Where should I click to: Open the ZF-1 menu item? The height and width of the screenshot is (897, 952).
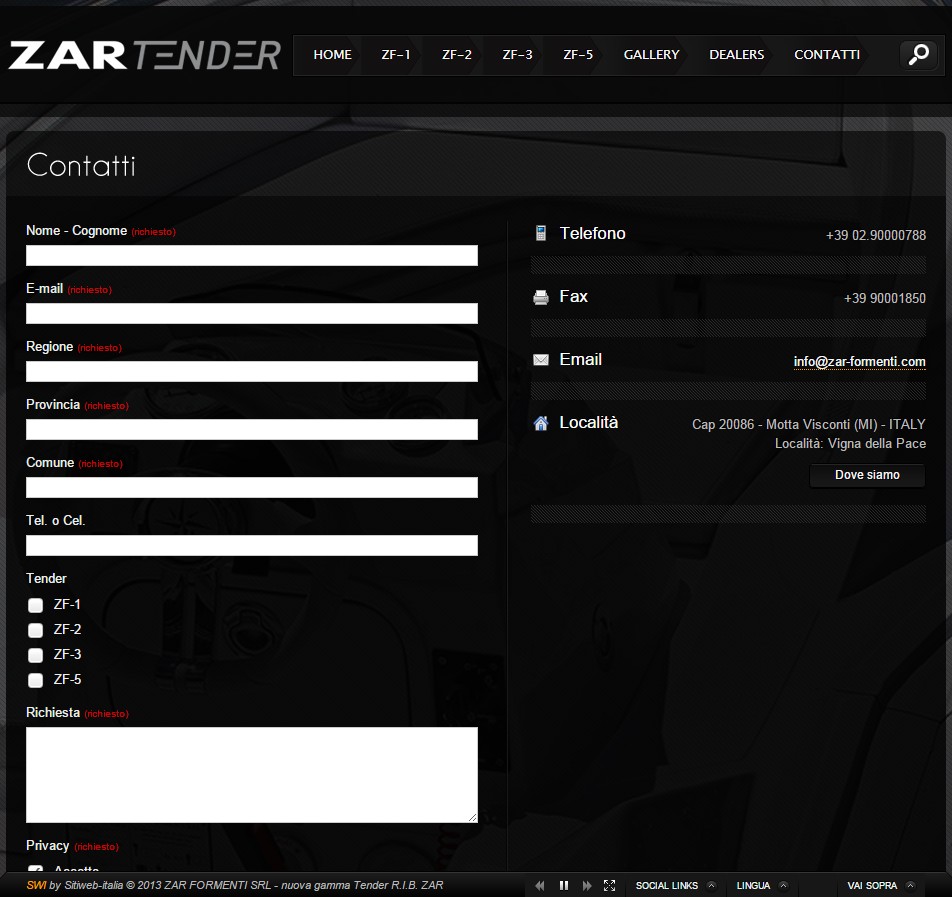click(396, 55)
